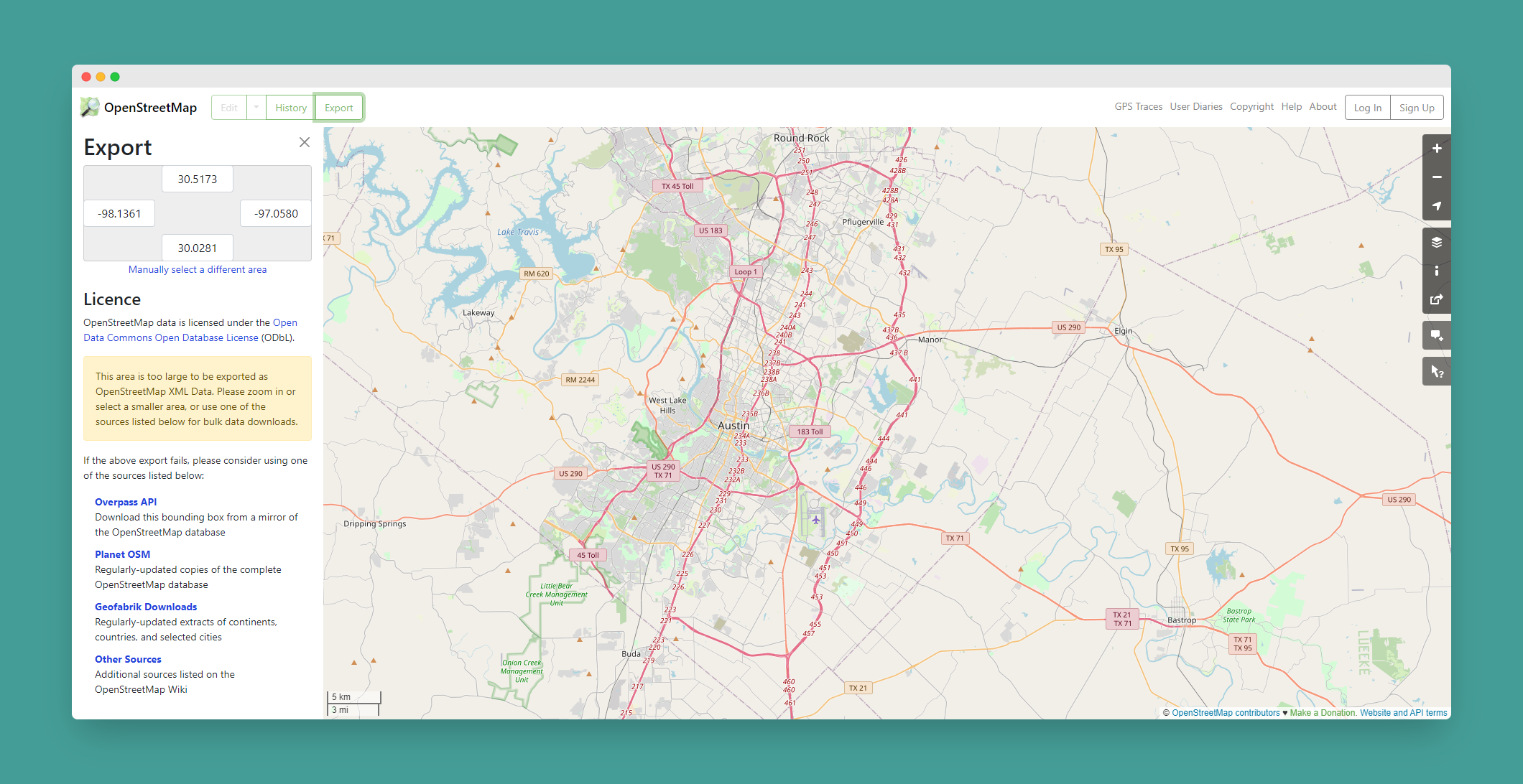Open Geofabrik Downloads link
Viewport: 1523px width, 784px height.
point(146,607)
